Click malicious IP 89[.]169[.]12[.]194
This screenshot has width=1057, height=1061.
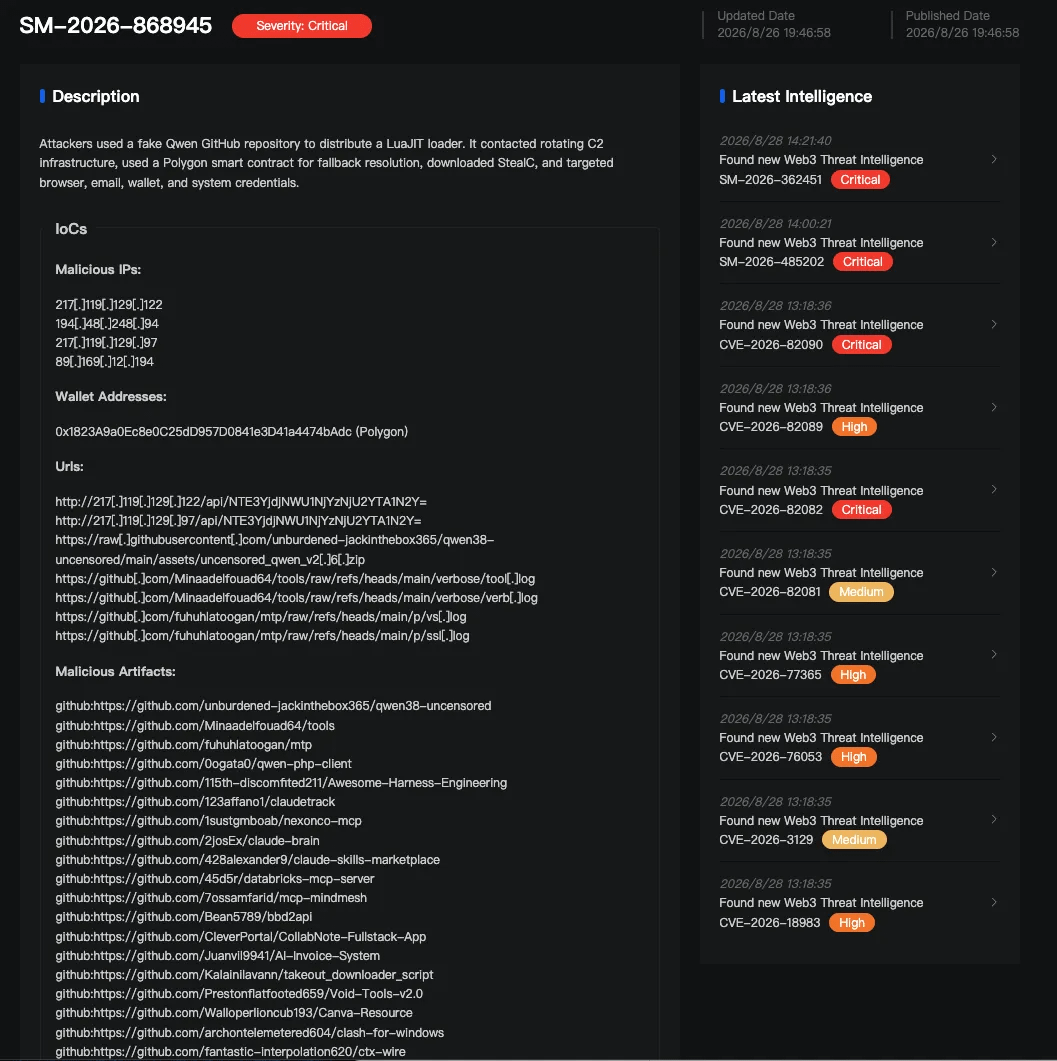(104, 361)
